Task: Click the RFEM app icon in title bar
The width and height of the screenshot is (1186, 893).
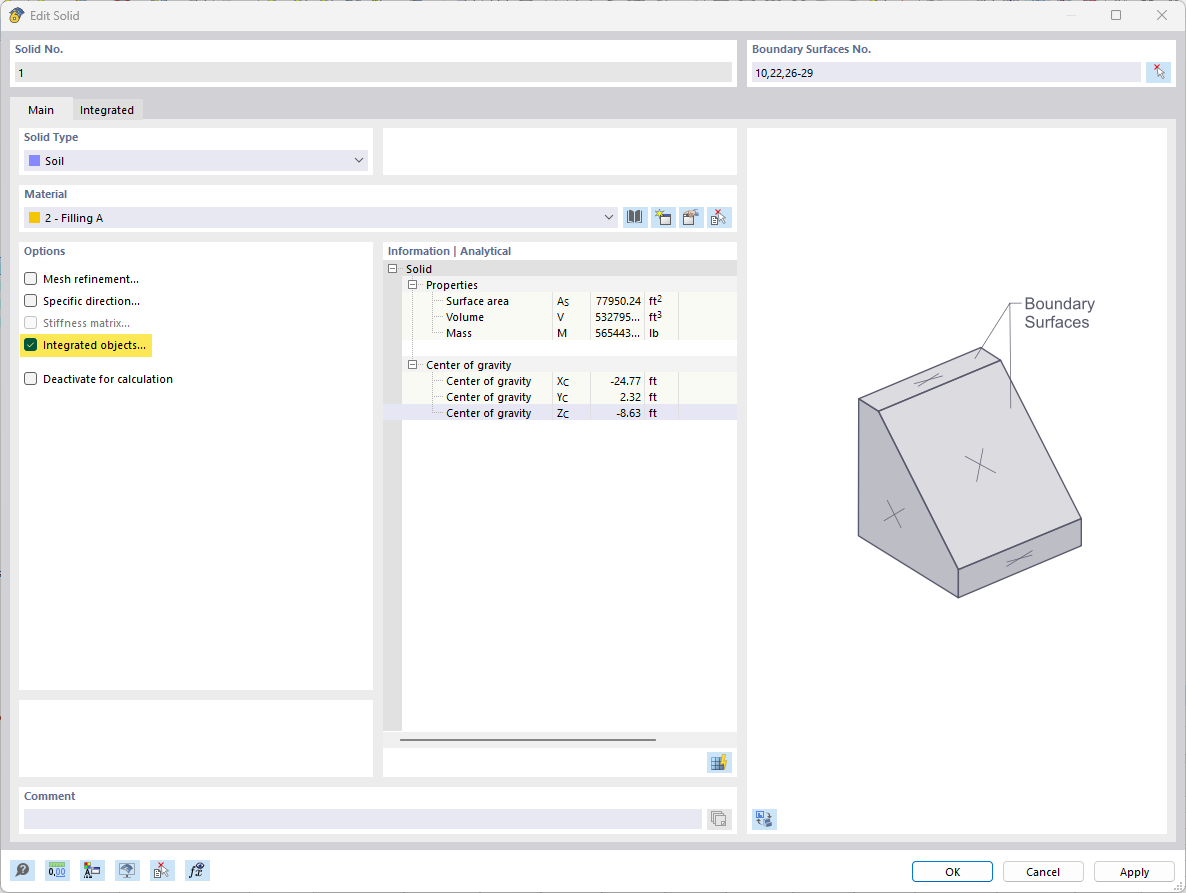Action: click(x=16, y=15)
